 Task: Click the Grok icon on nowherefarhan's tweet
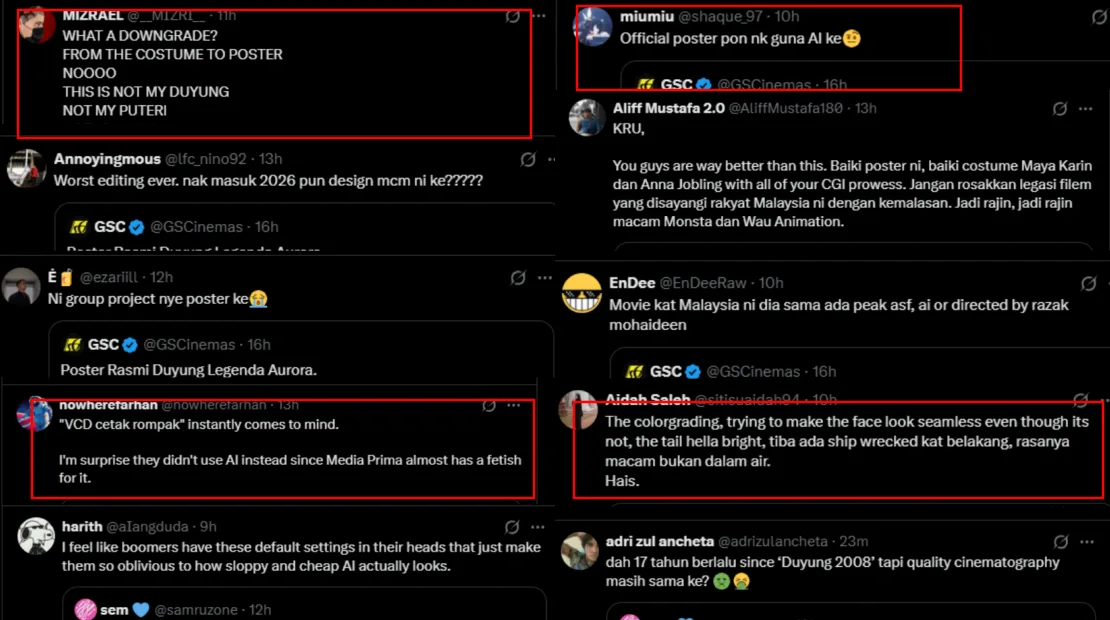click(x=489, y=405)
